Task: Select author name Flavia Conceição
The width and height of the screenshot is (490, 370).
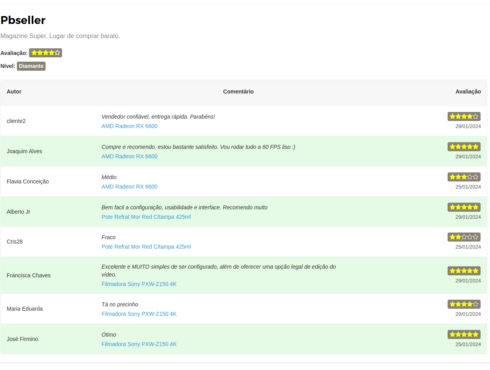Action: (x=28, y=181)
